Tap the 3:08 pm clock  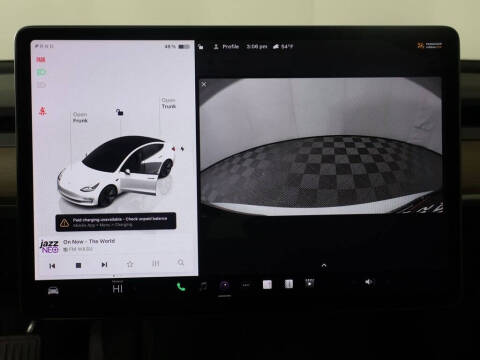coord(257,46)
